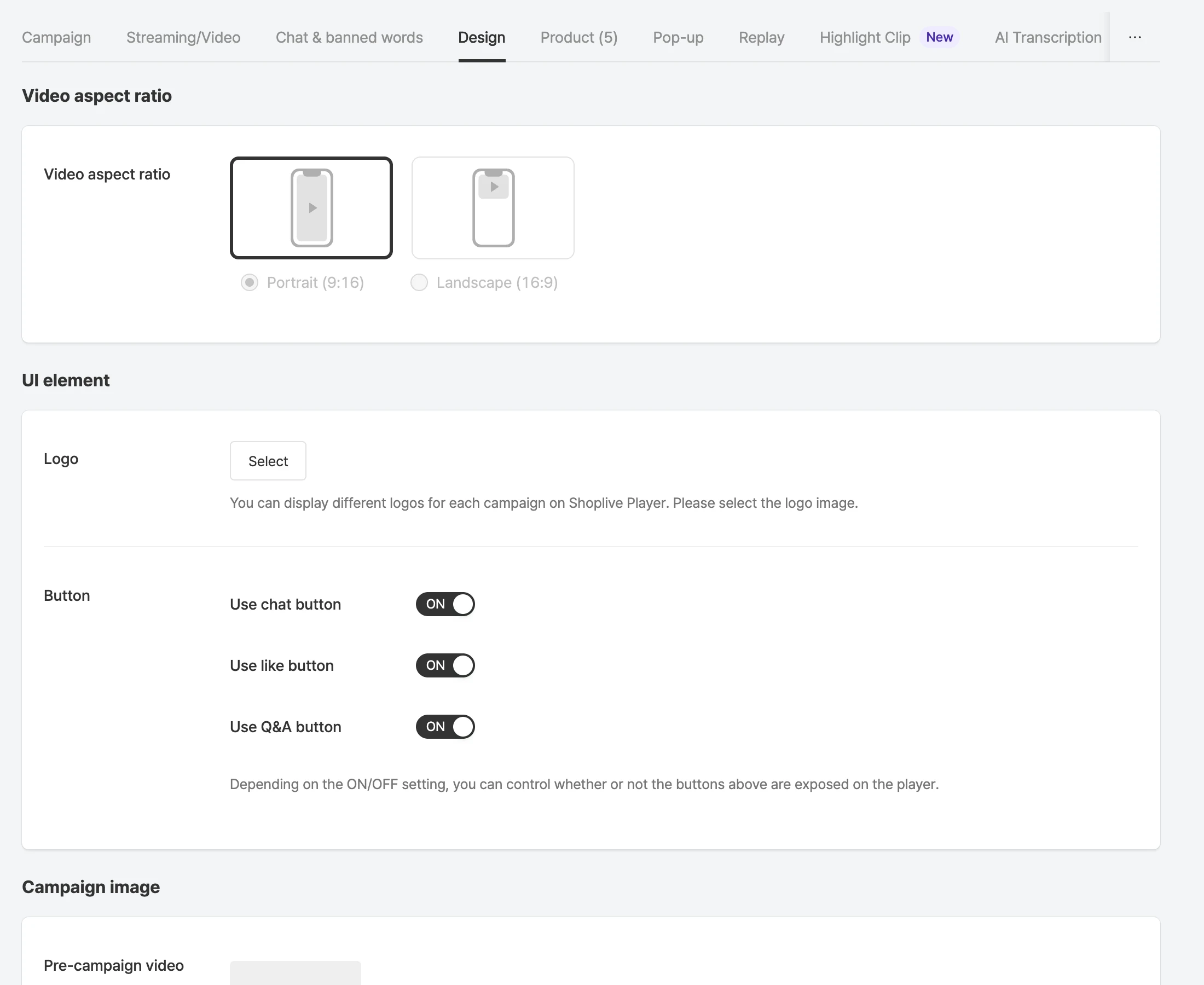Go to the Product (5) tab

578,37
